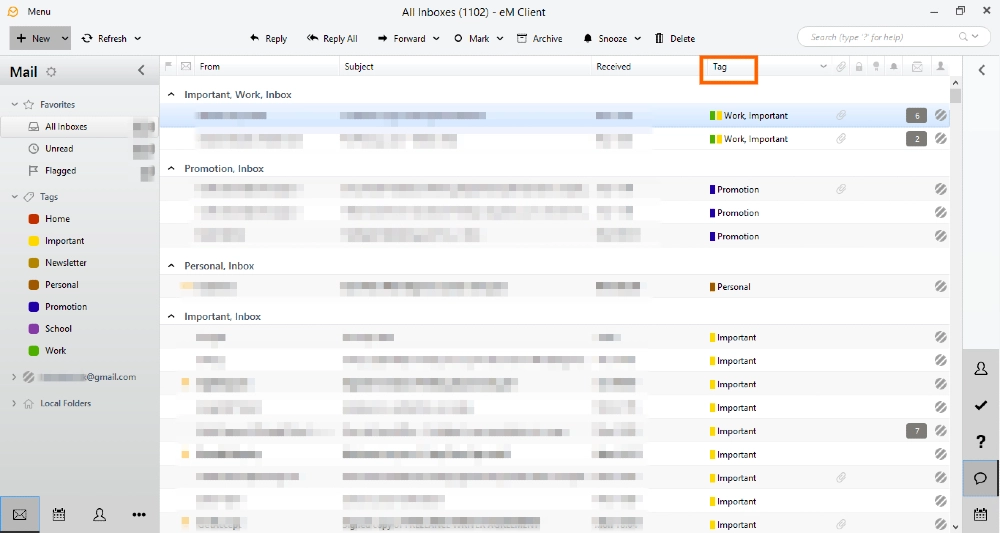The height and width of the screenshot is (533, 1000).
Task: Sort by encryption lock column header
Action: (x=859, y=66)
